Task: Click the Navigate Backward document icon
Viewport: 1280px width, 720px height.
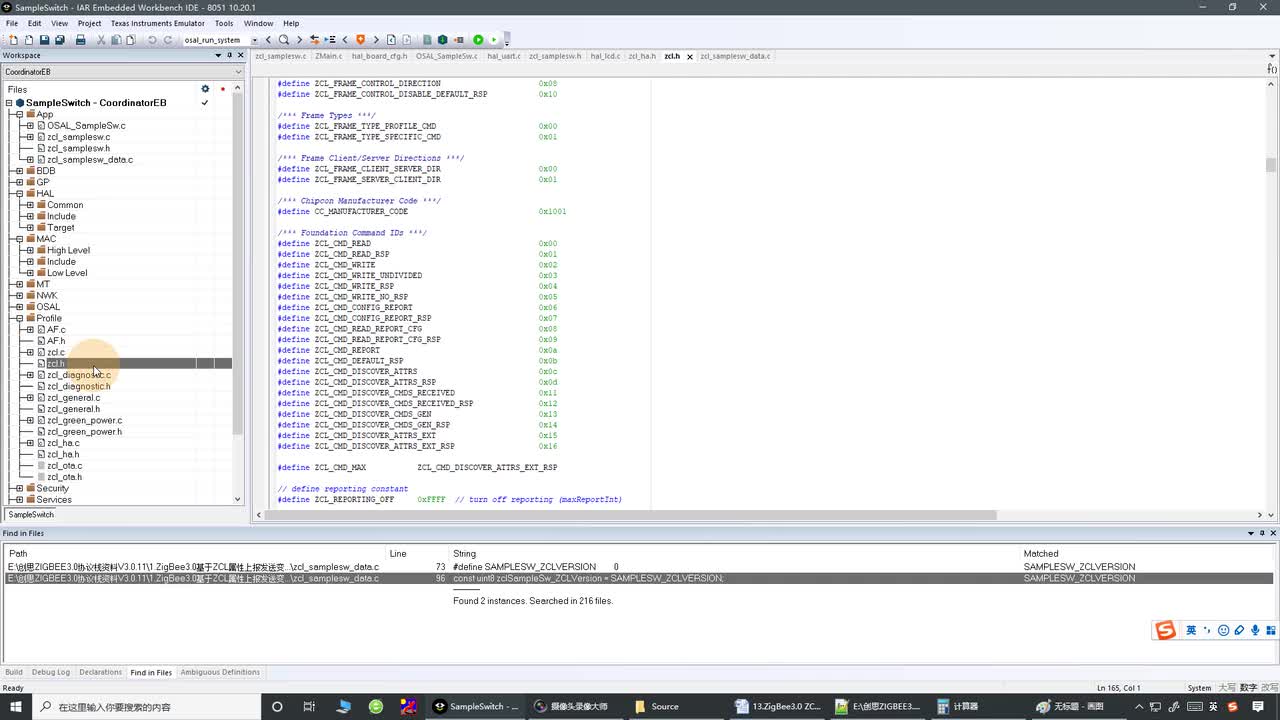Action: (391, 40)
